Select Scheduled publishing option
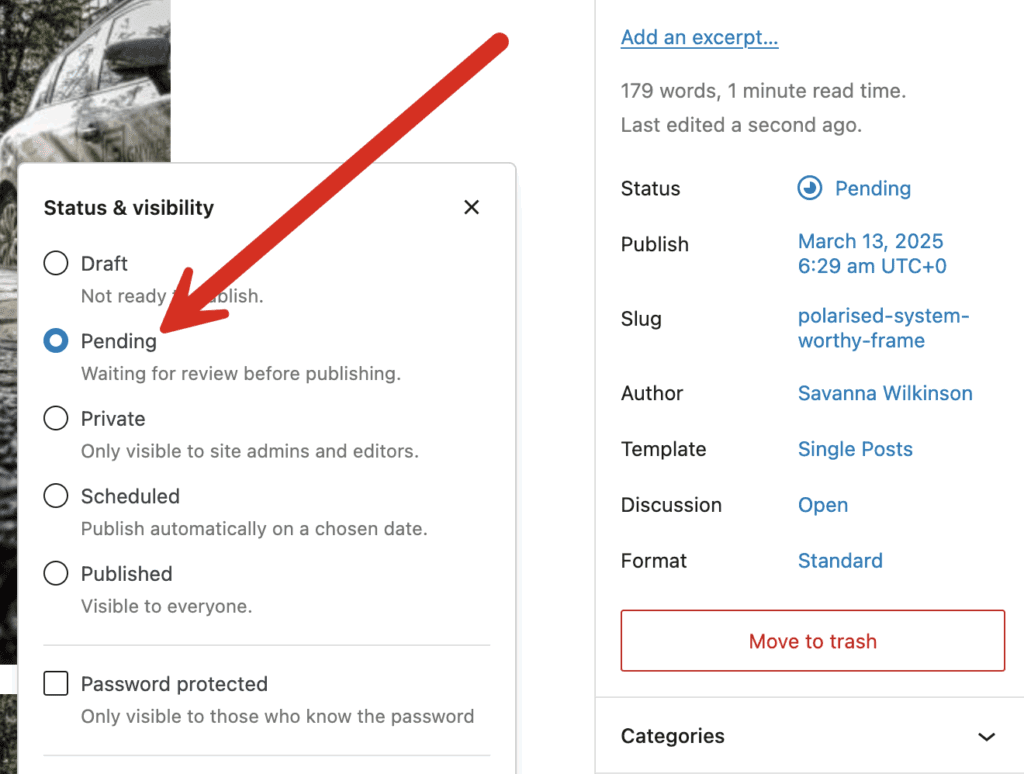The width and height of the screenshot is (1024, 774). [56, 496]
